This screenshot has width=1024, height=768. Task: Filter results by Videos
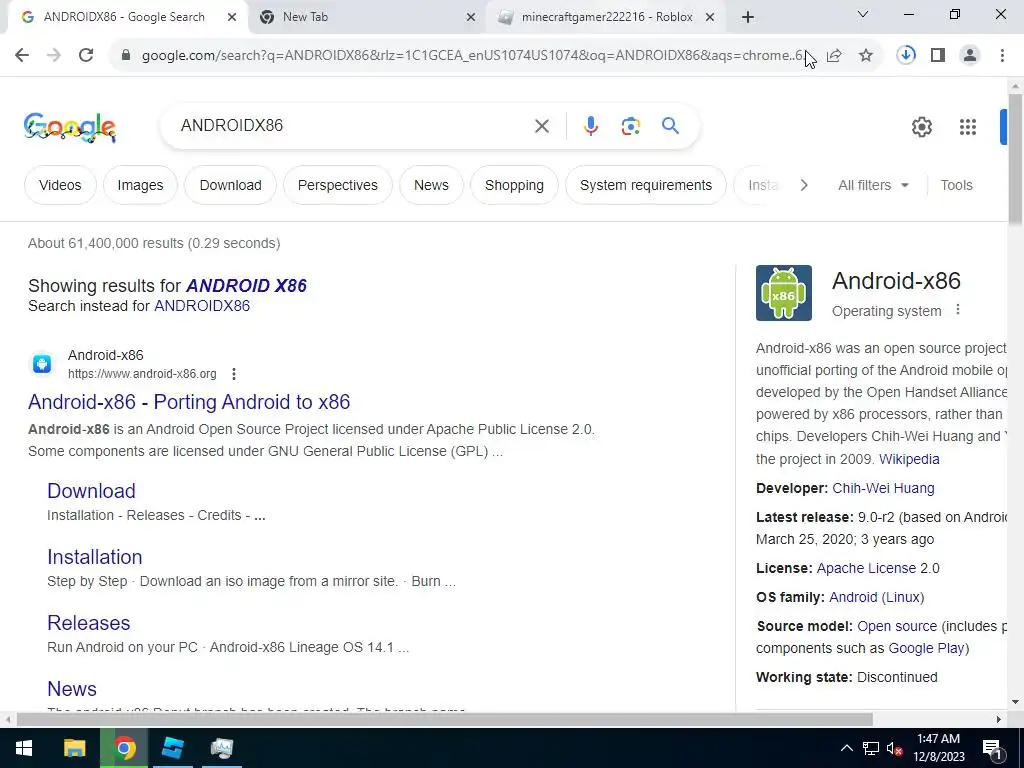click(x=60, y=185)
